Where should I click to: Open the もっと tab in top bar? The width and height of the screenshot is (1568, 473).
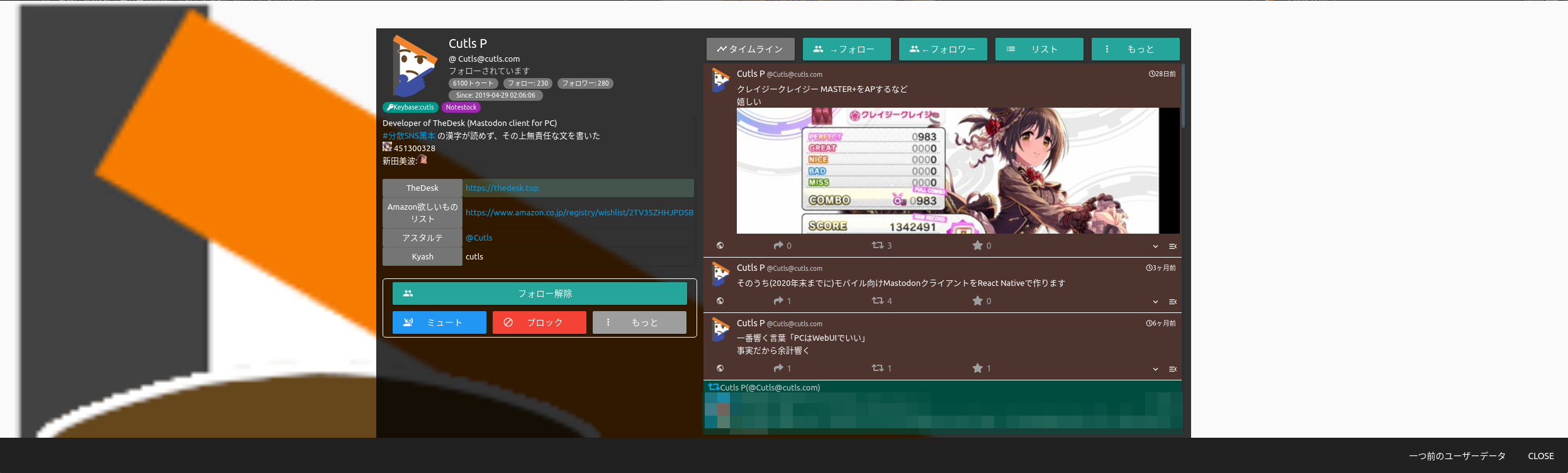1135,49
